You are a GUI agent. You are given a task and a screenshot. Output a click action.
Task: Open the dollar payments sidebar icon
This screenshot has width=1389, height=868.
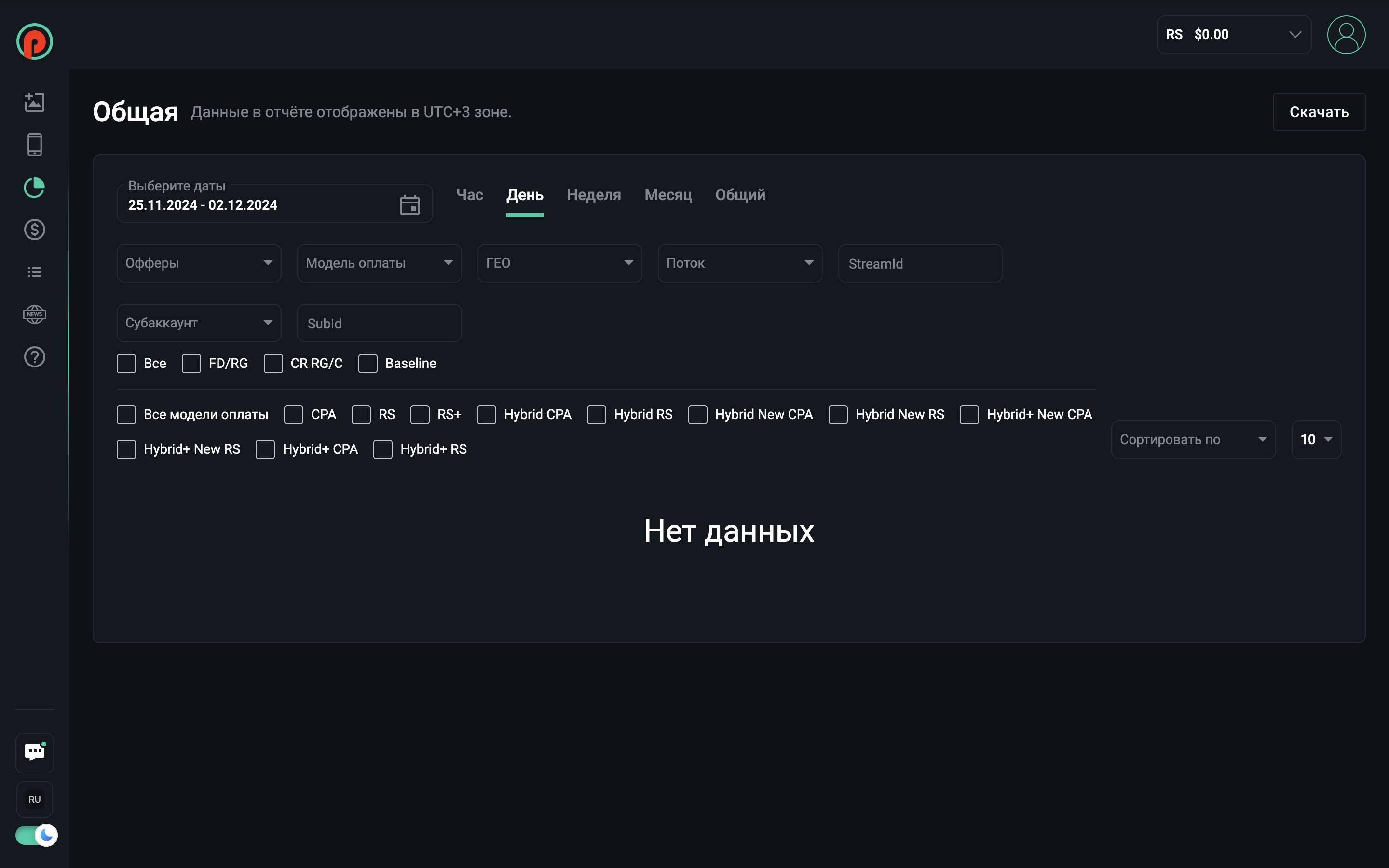[x=34, y=230]
